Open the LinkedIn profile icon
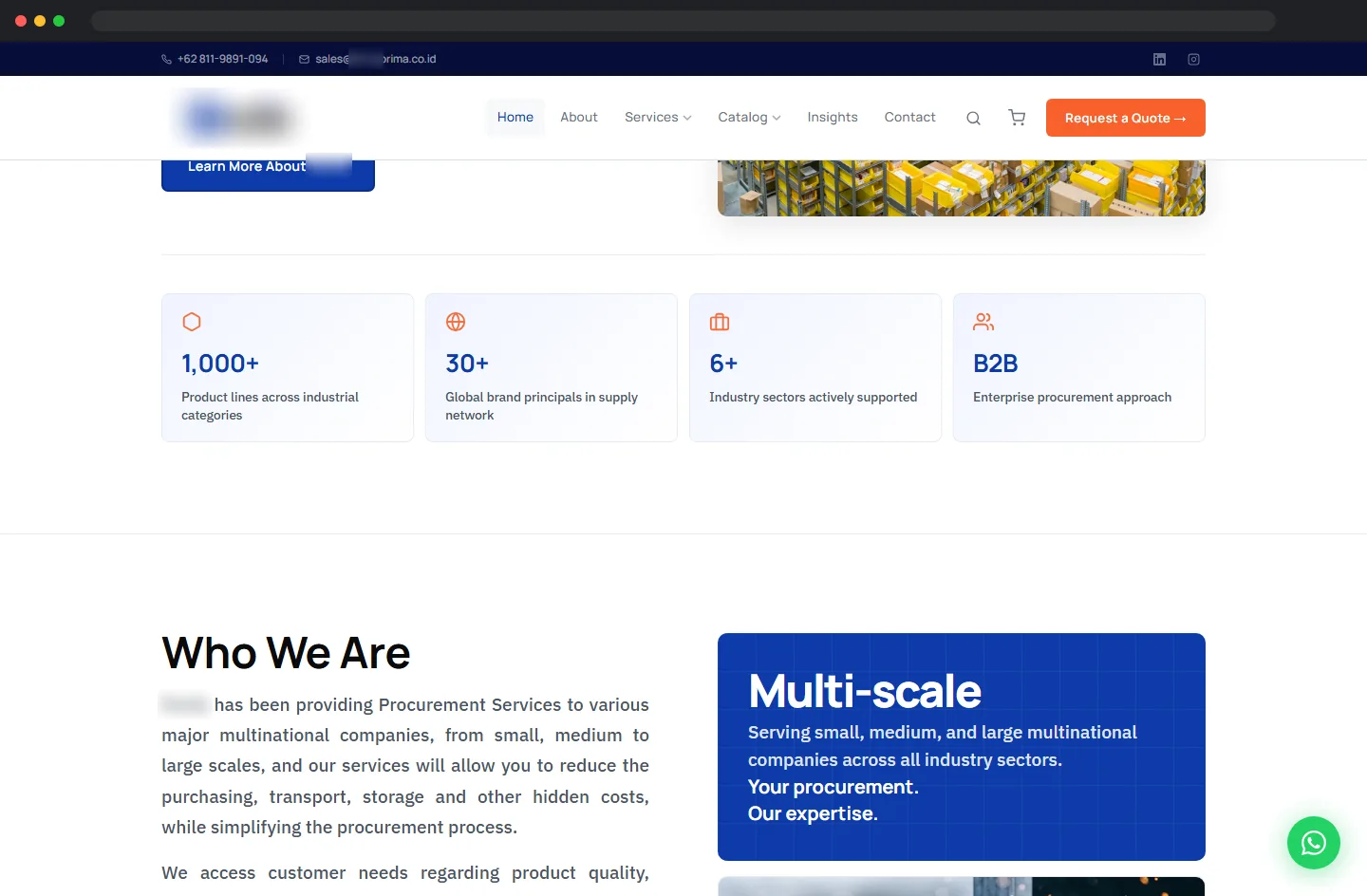The width and height of the screenshot is (1367, 896). pos(1159,59)
